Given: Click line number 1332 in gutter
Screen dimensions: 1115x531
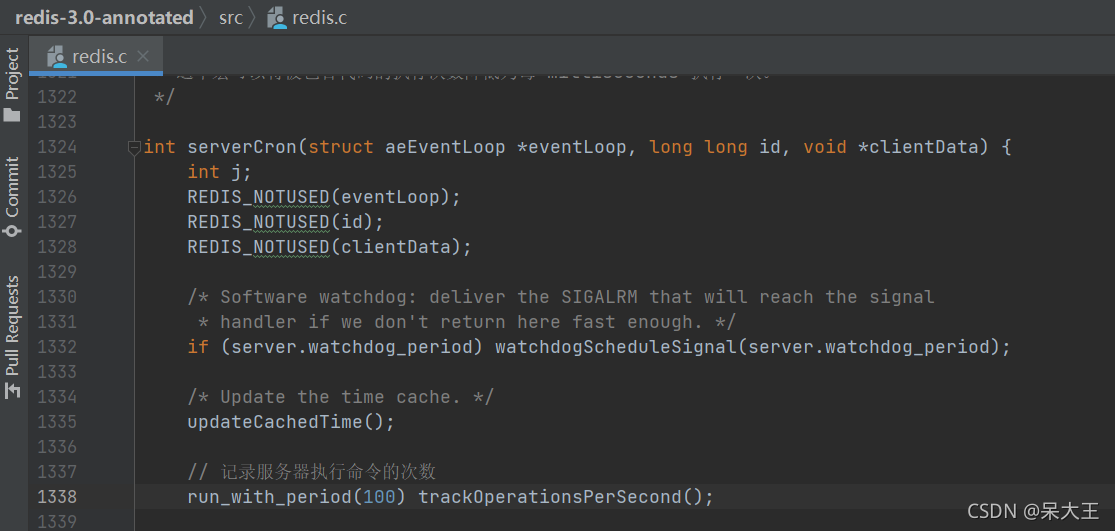Looking at the screenshot, I should pos(57,347).
